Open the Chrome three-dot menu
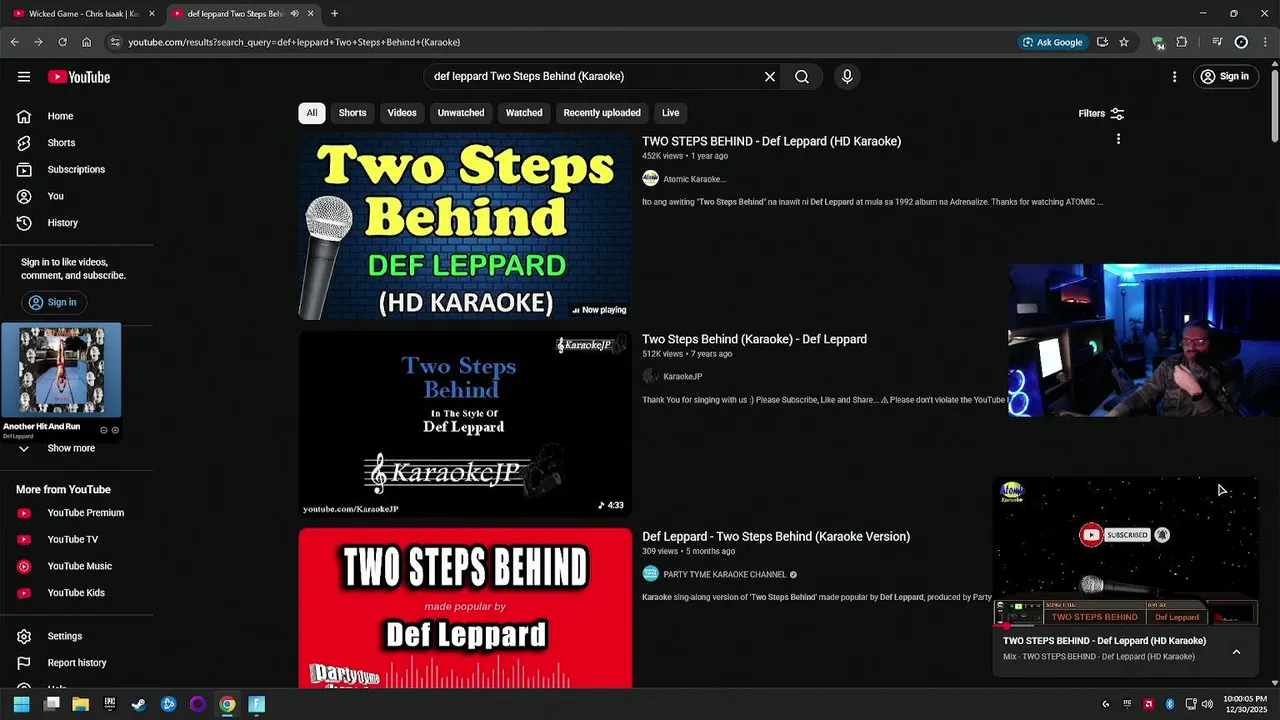The width and height of the screenshot is (1280, 720). point(1265,42)
